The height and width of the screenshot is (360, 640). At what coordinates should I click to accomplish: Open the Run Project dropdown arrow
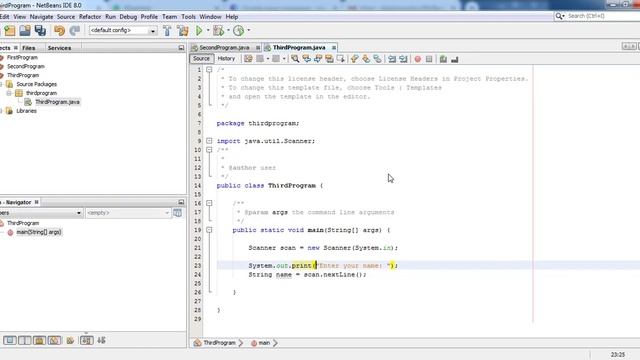pos(208,30)
